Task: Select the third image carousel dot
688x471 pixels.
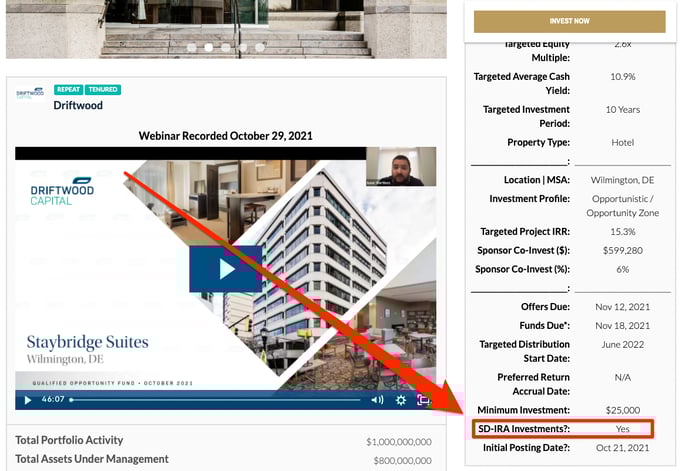Action: (226, 47)
